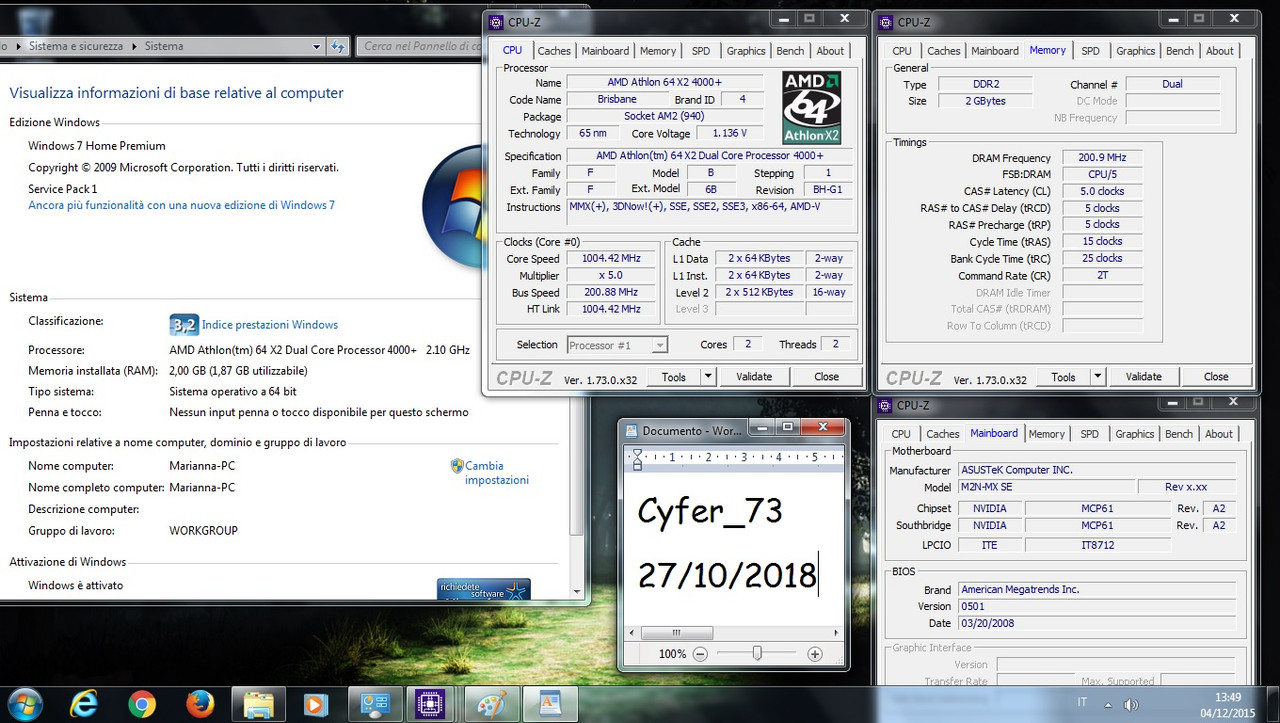1280x723 pixels.
Task: Switch to the Graphics tab in CPU-Z
Action: tap(745, 50)
